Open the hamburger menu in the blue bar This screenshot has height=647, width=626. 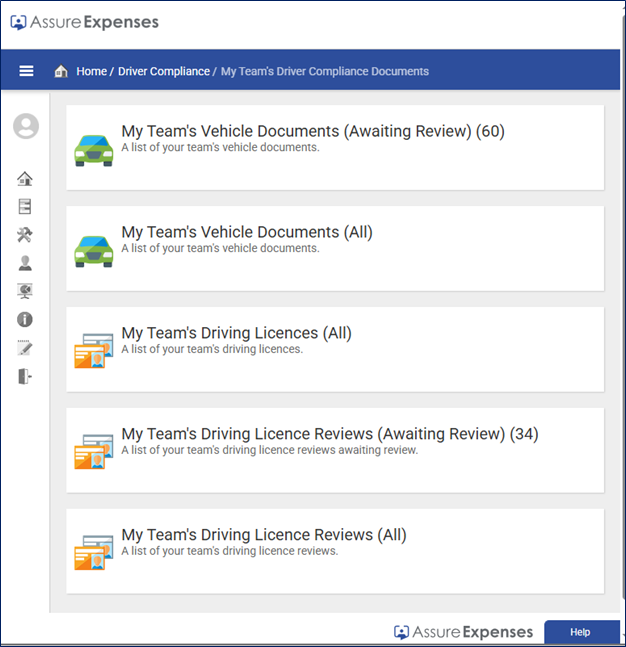[26, 71]
